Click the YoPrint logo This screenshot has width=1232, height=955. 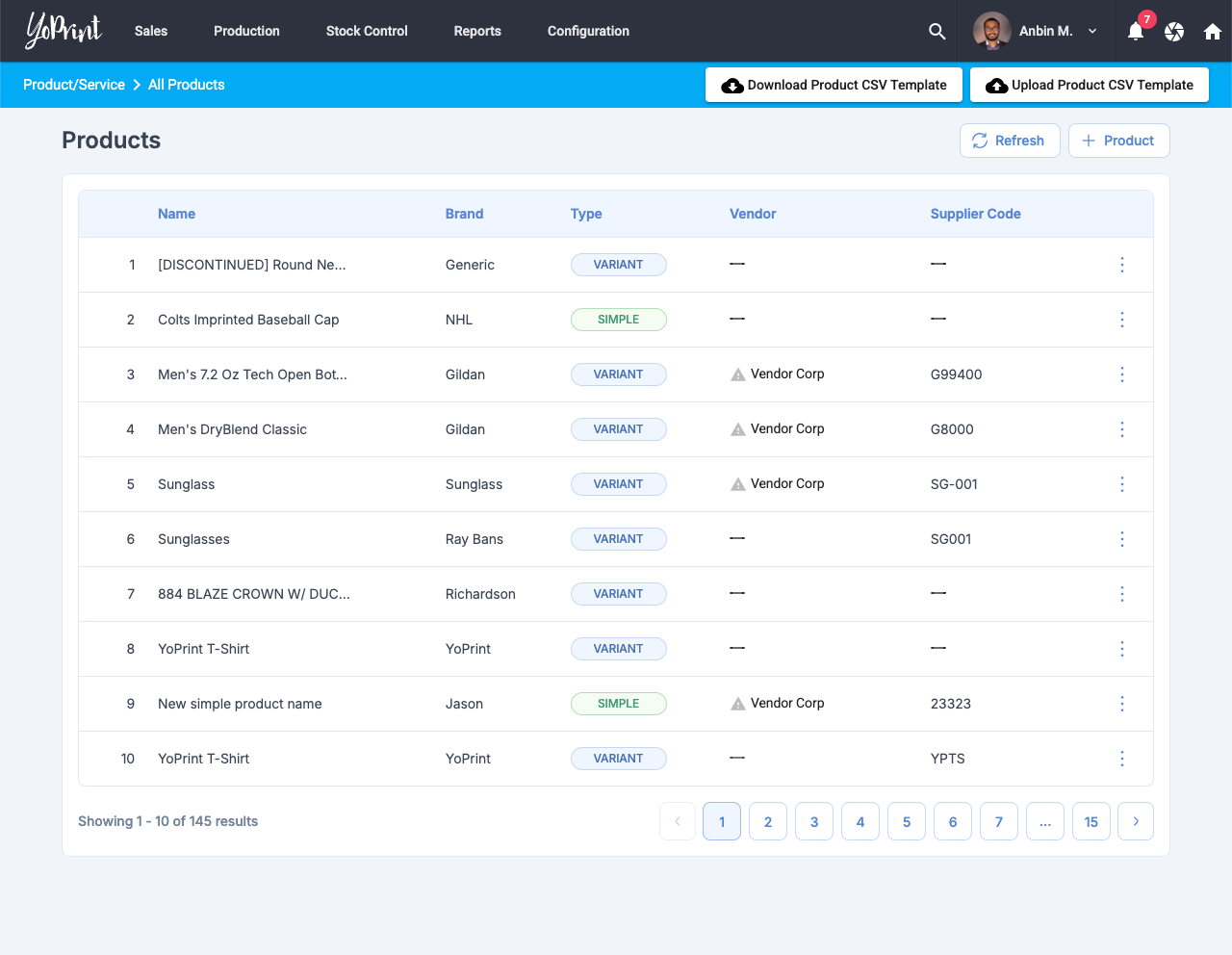pyautogui.click(x=64, y=31)
